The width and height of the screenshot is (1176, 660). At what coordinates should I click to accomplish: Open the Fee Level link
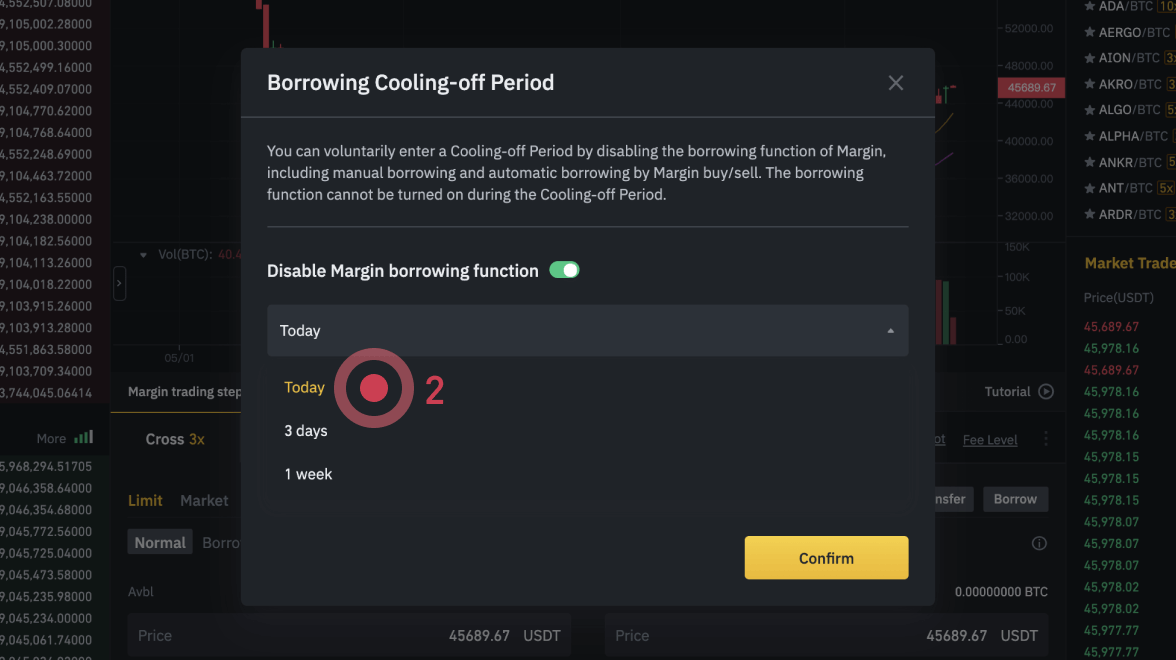tap(989, 440)
